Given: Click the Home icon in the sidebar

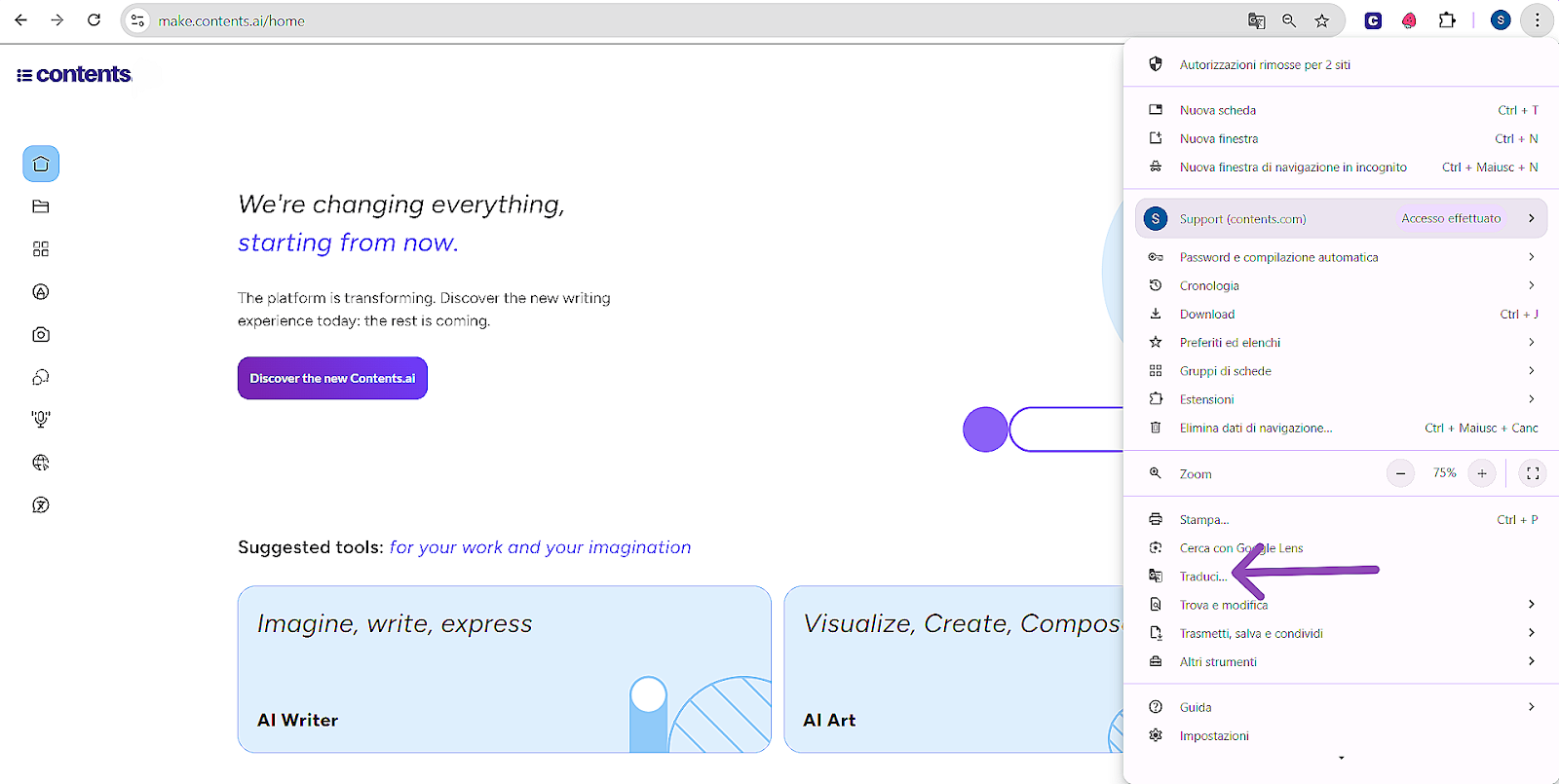Looking at the screenshot, I should click(x=41, y=164).
